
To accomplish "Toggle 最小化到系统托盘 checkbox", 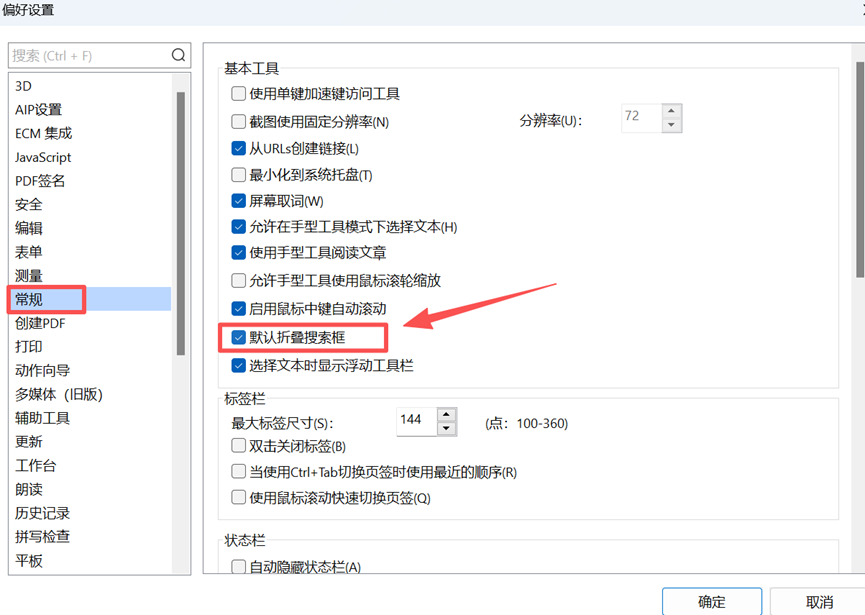I will point(239,175).
